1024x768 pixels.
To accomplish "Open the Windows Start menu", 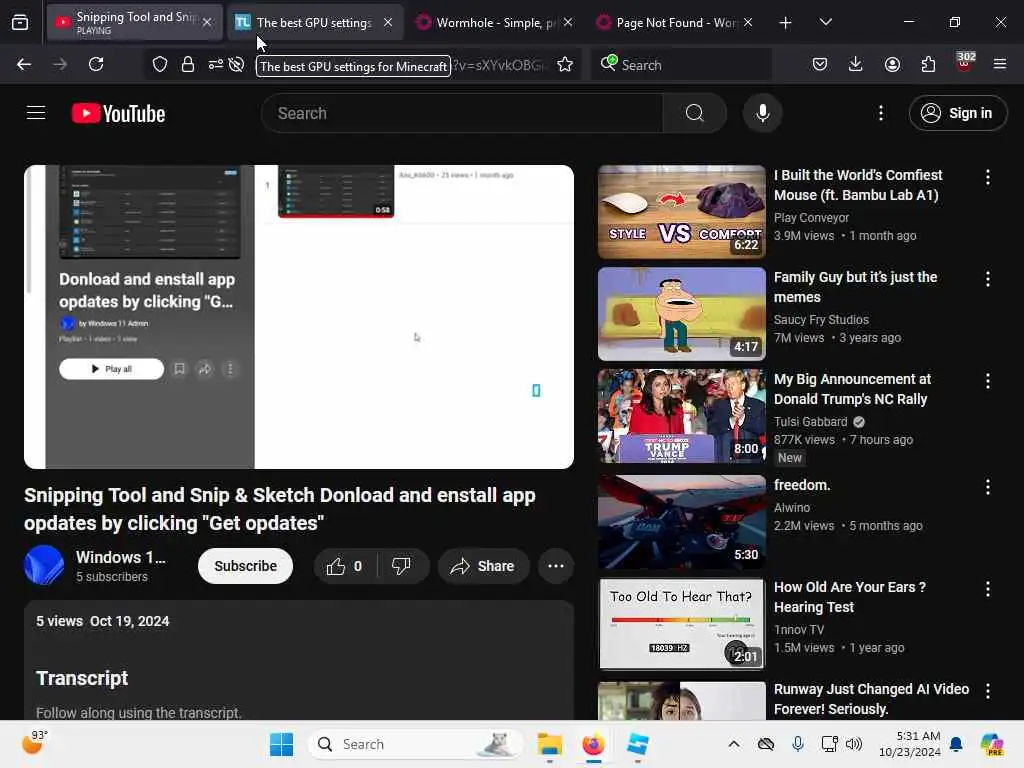I will (x=281, y=744).
